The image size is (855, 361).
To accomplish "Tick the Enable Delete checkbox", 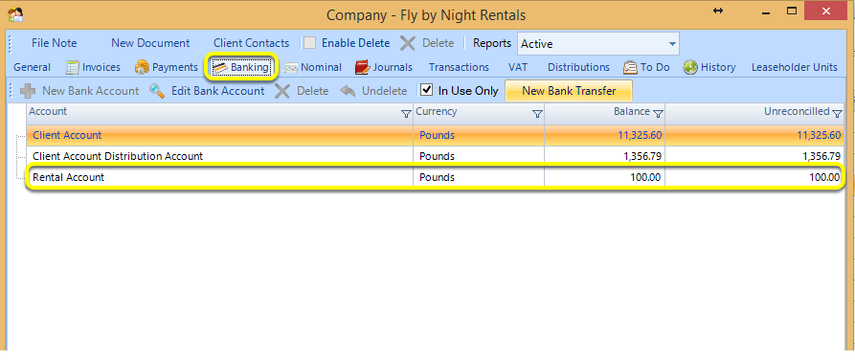I will [309, 43].
